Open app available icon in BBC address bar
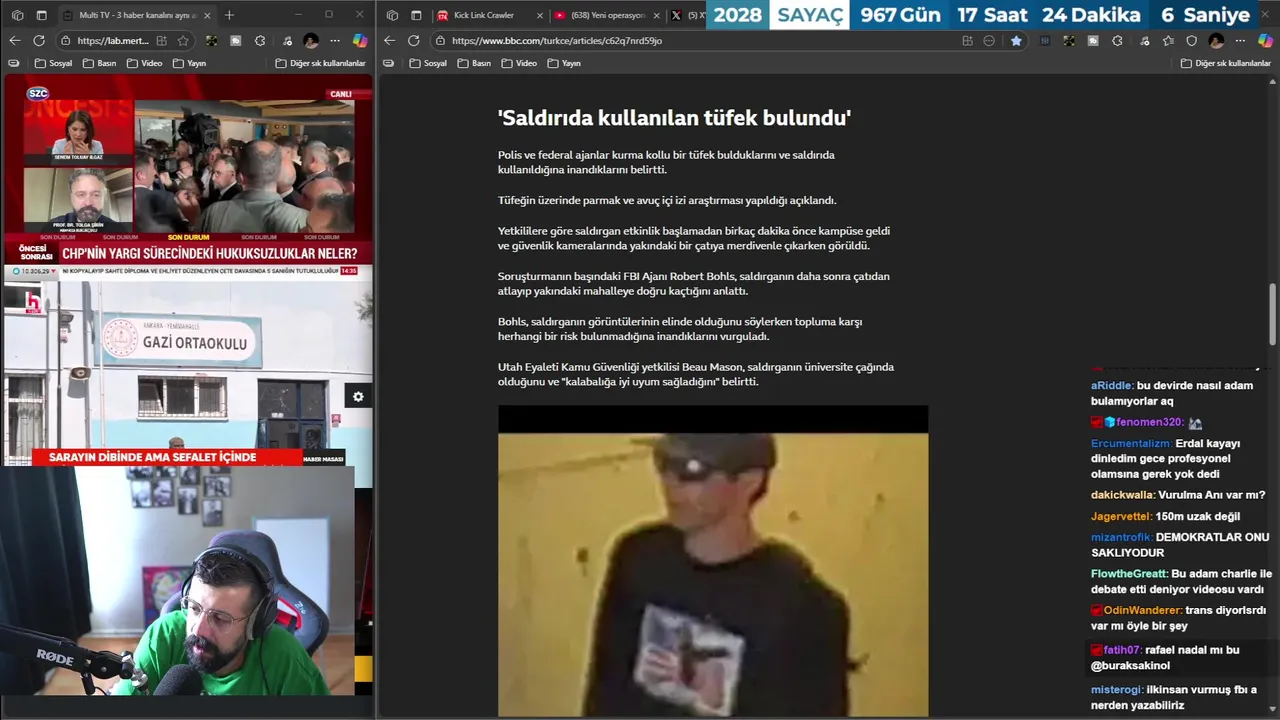 [967, 40]
